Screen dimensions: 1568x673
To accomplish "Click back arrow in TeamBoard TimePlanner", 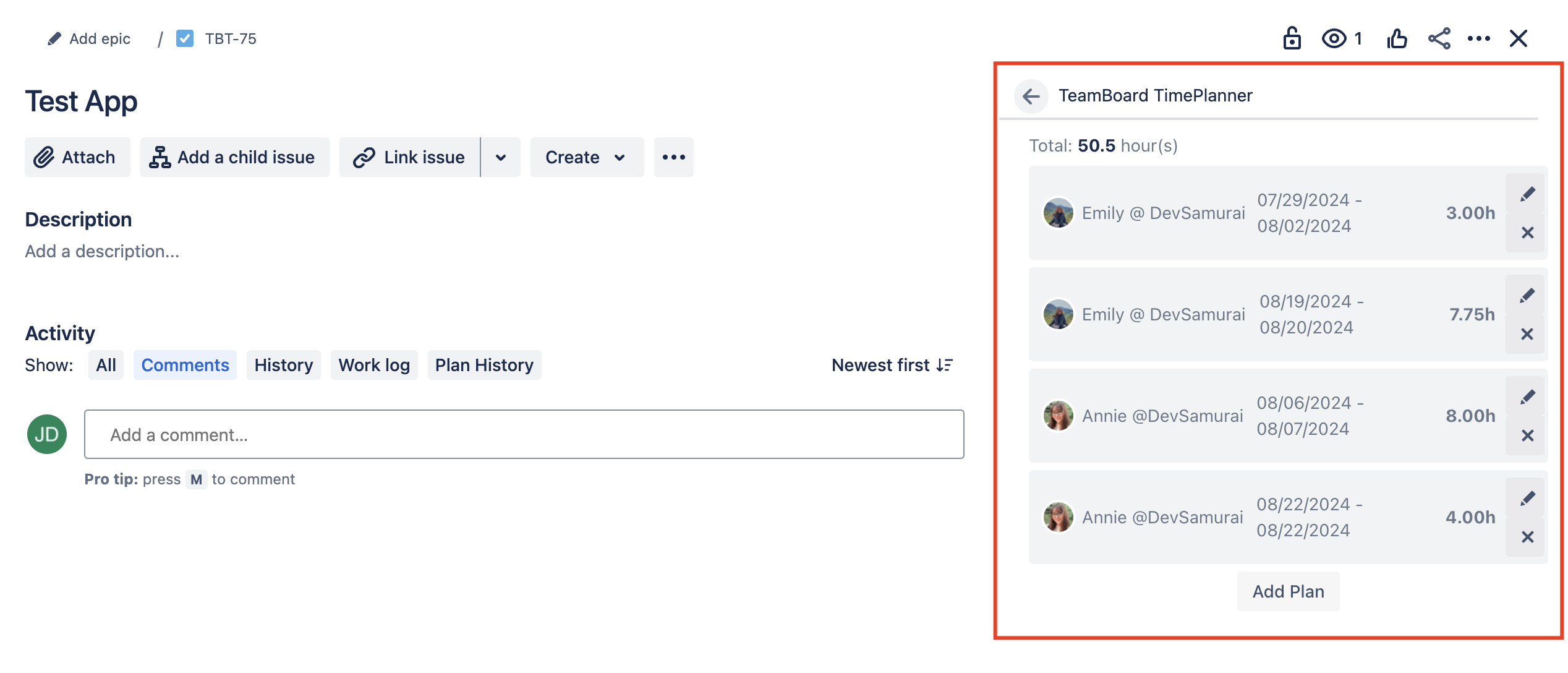I will point(1031,96).
